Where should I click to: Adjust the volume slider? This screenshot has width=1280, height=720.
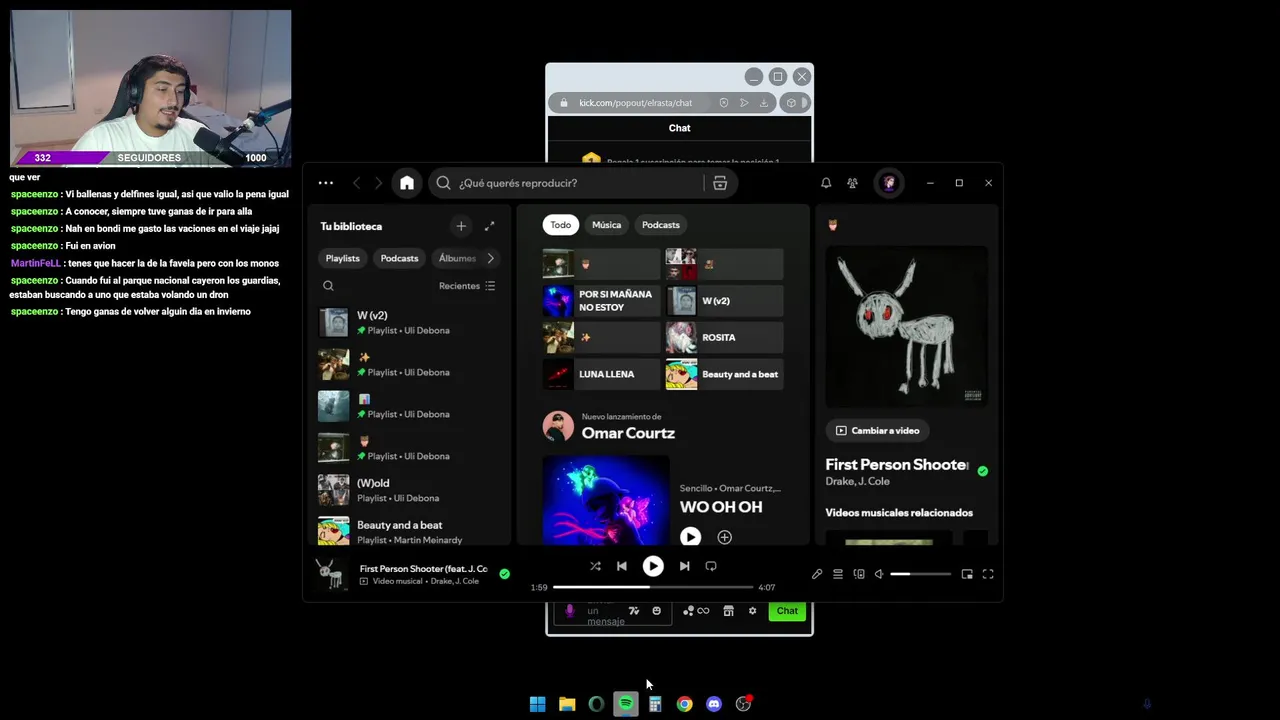click(x=920, y=574)
